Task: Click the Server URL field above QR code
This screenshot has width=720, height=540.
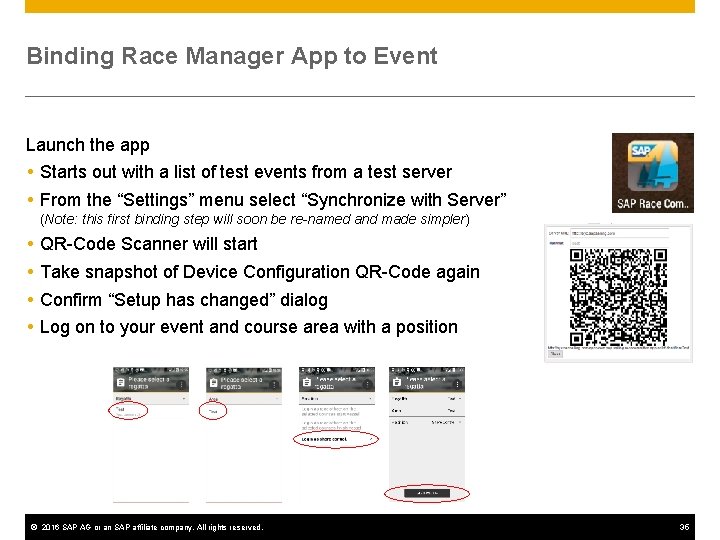Action: point(619,233)
